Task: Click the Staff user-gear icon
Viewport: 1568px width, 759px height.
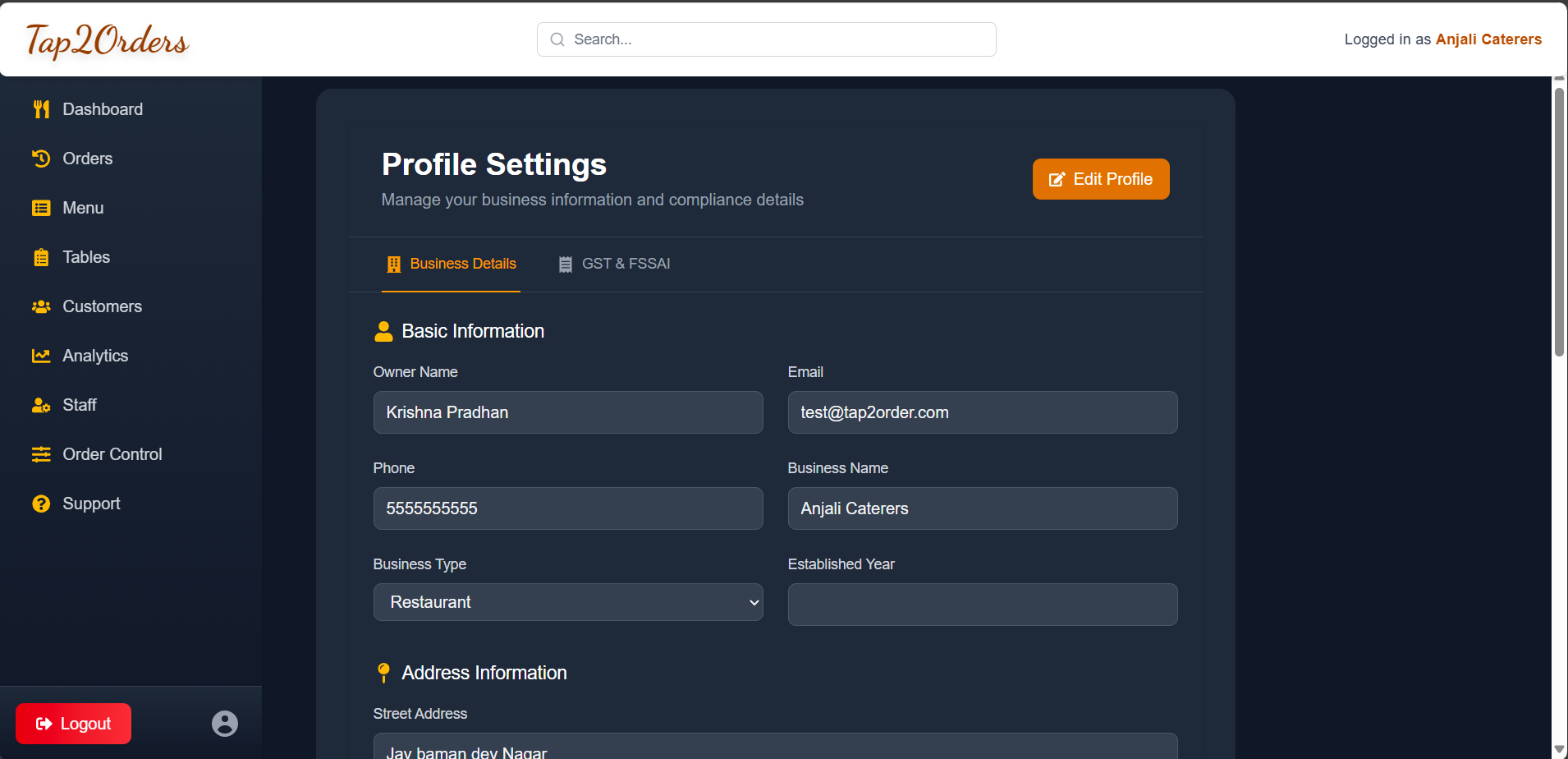Action: pos(41,405)
